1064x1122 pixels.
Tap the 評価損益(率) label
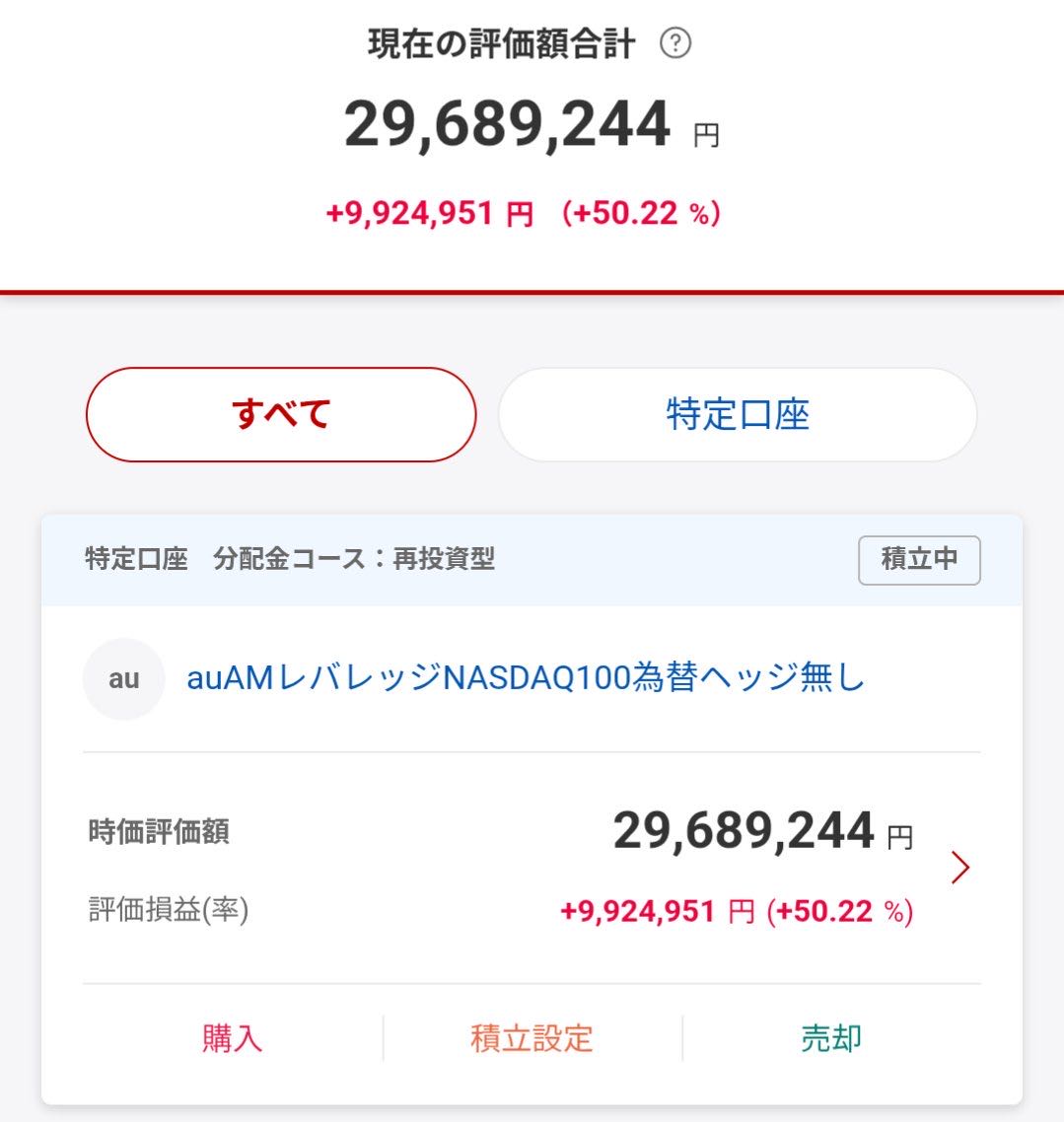pos(169,909)
